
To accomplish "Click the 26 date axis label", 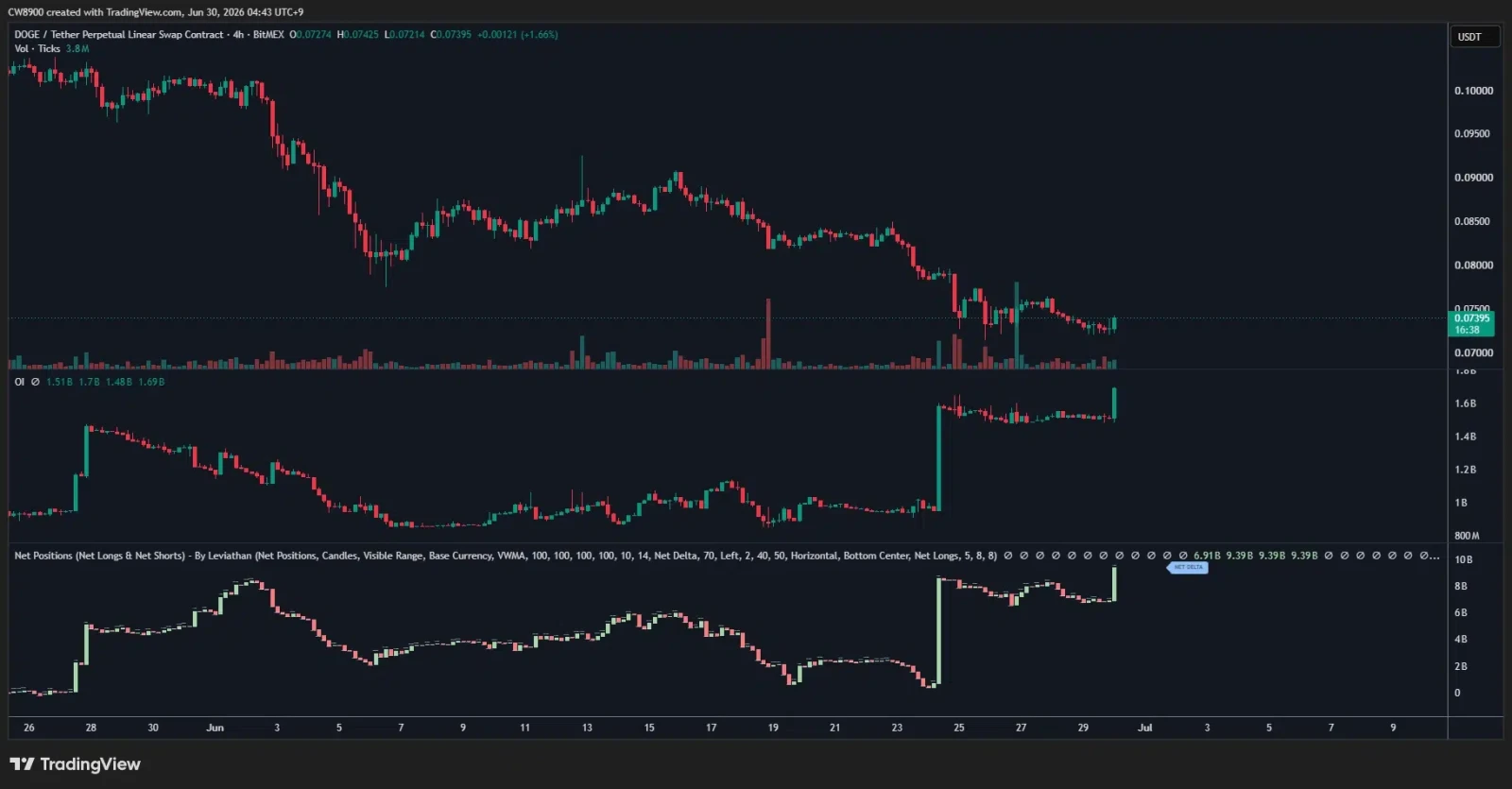I will point(29,728).
